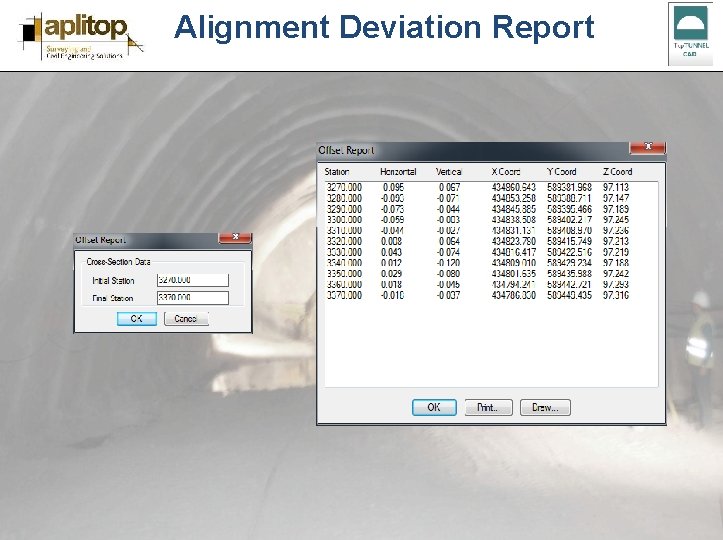
Task: Click OK in the Cross-Section Data dialog
Action: [x=136, y=319]
